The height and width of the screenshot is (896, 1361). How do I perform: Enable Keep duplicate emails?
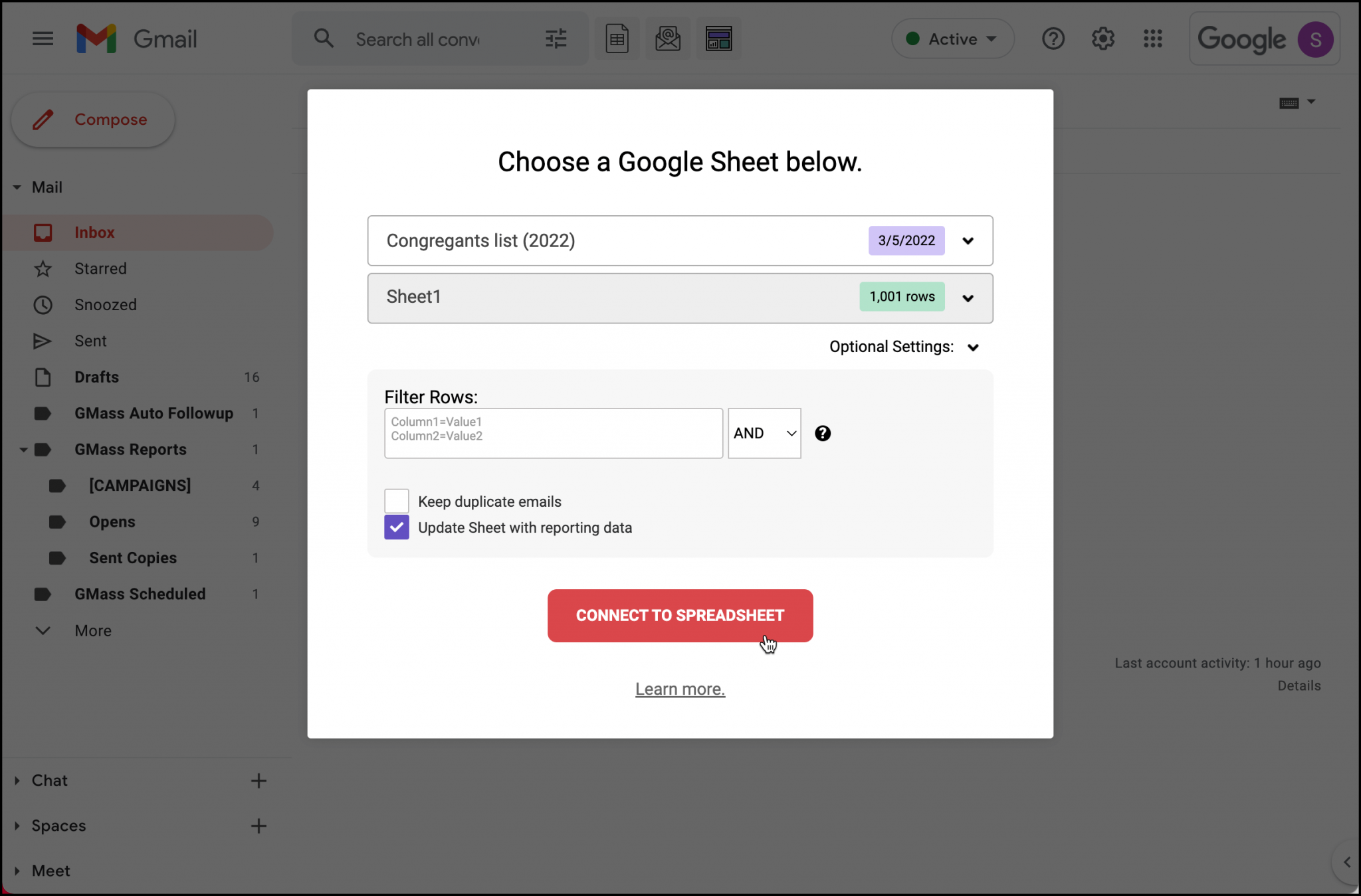tap(395, 501)
